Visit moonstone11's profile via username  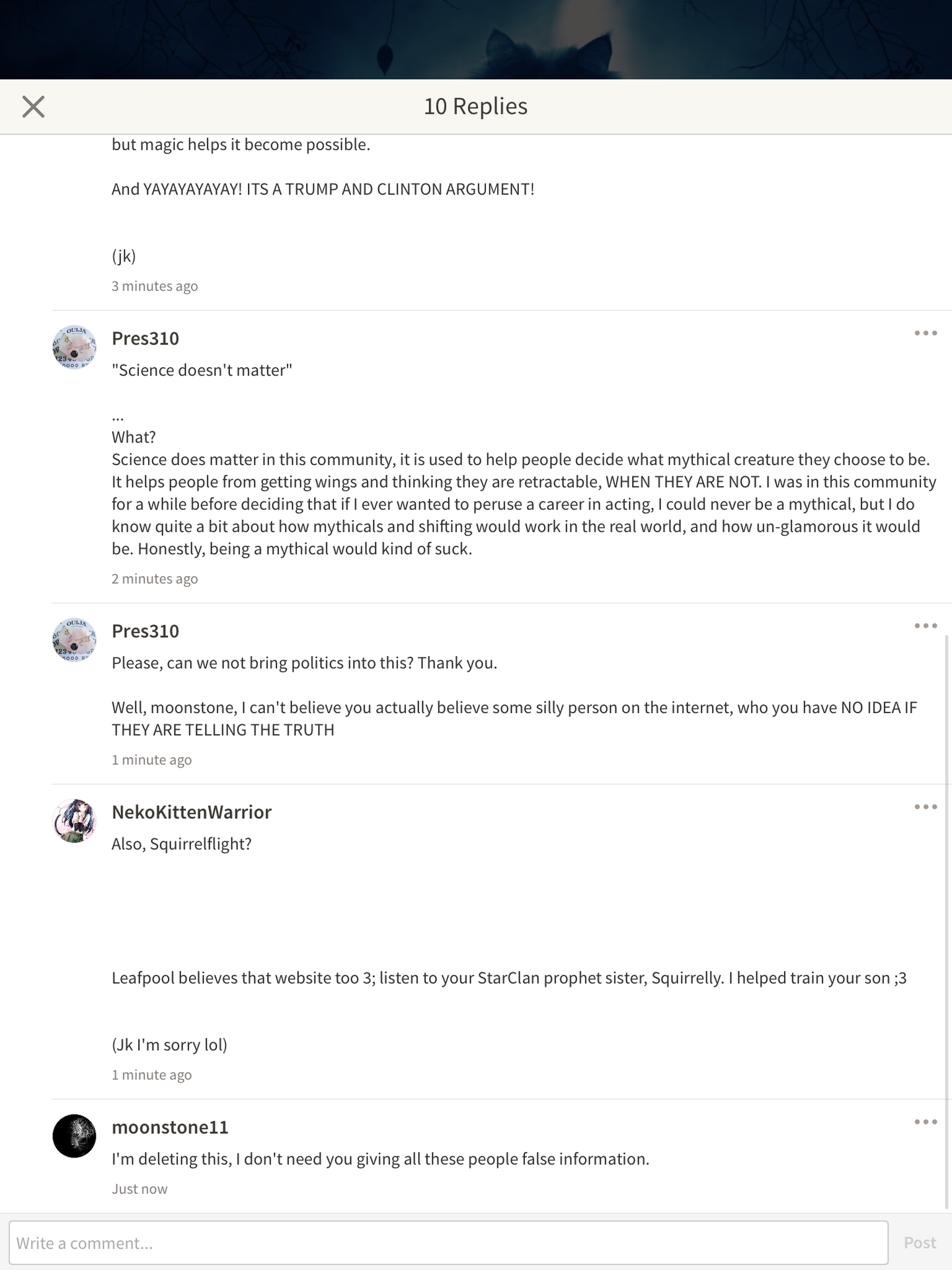pos(170,1126)
